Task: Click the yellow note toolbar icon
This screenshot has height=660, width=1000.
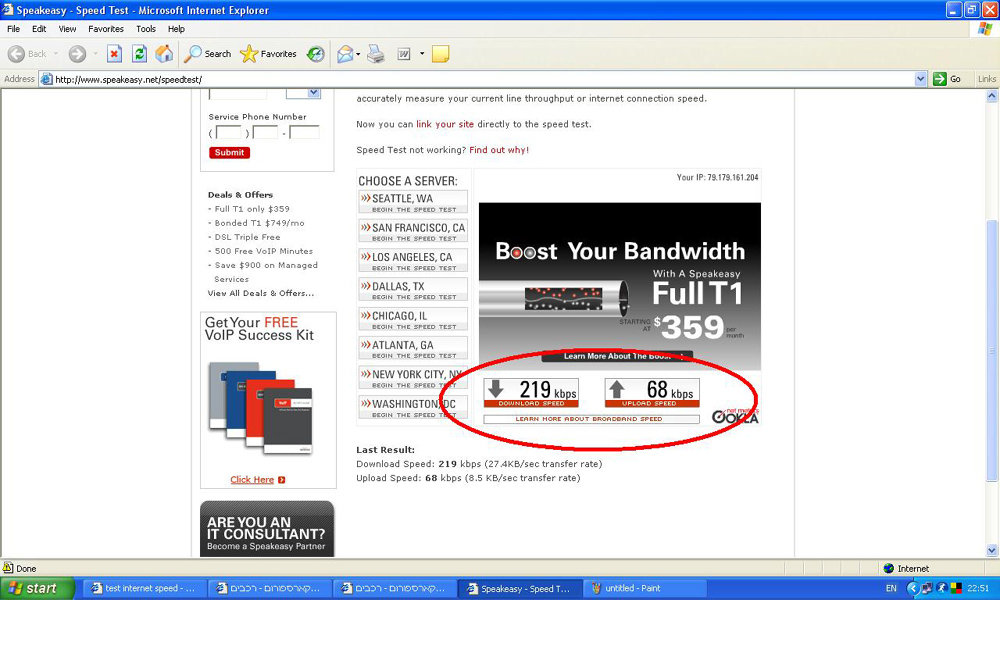Action: (441, 54)
